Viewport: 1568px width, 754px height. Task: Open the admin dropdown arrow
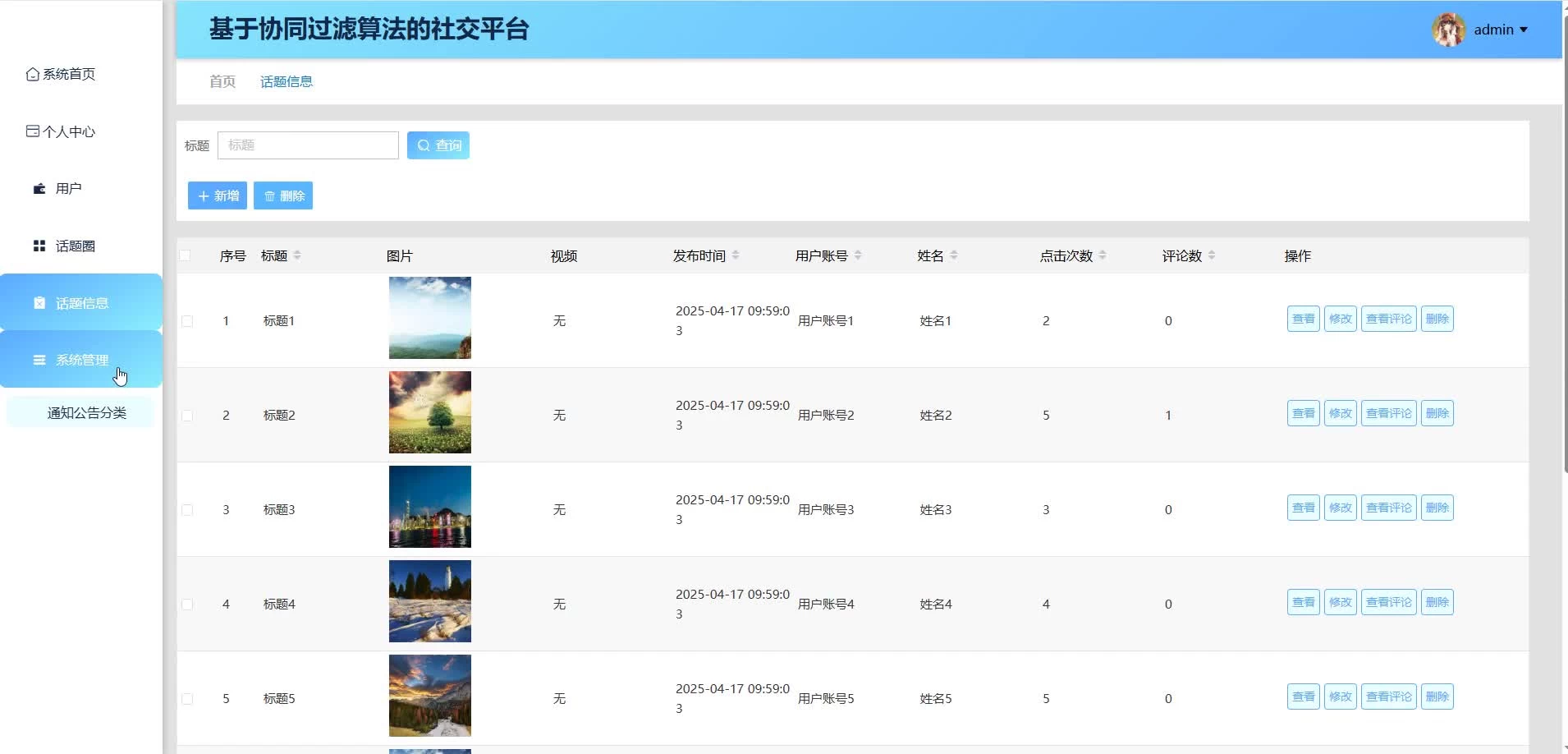[x=1524, y=30]
